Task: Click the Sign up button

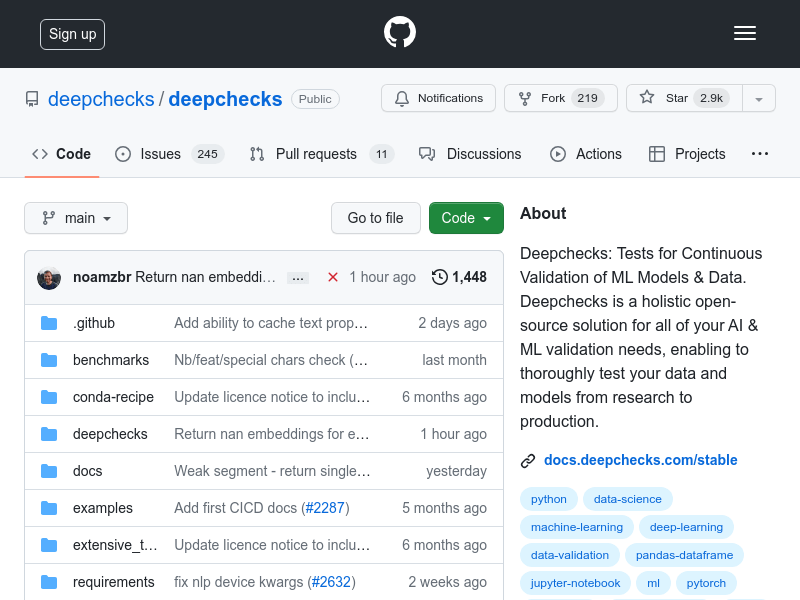Action: tap(72, 34)
